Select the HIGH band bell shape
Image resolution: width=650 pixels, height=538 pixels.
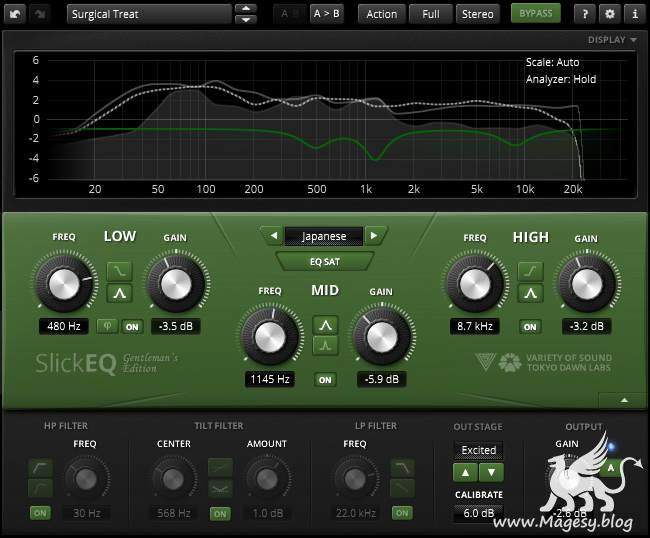pos(530,293)
